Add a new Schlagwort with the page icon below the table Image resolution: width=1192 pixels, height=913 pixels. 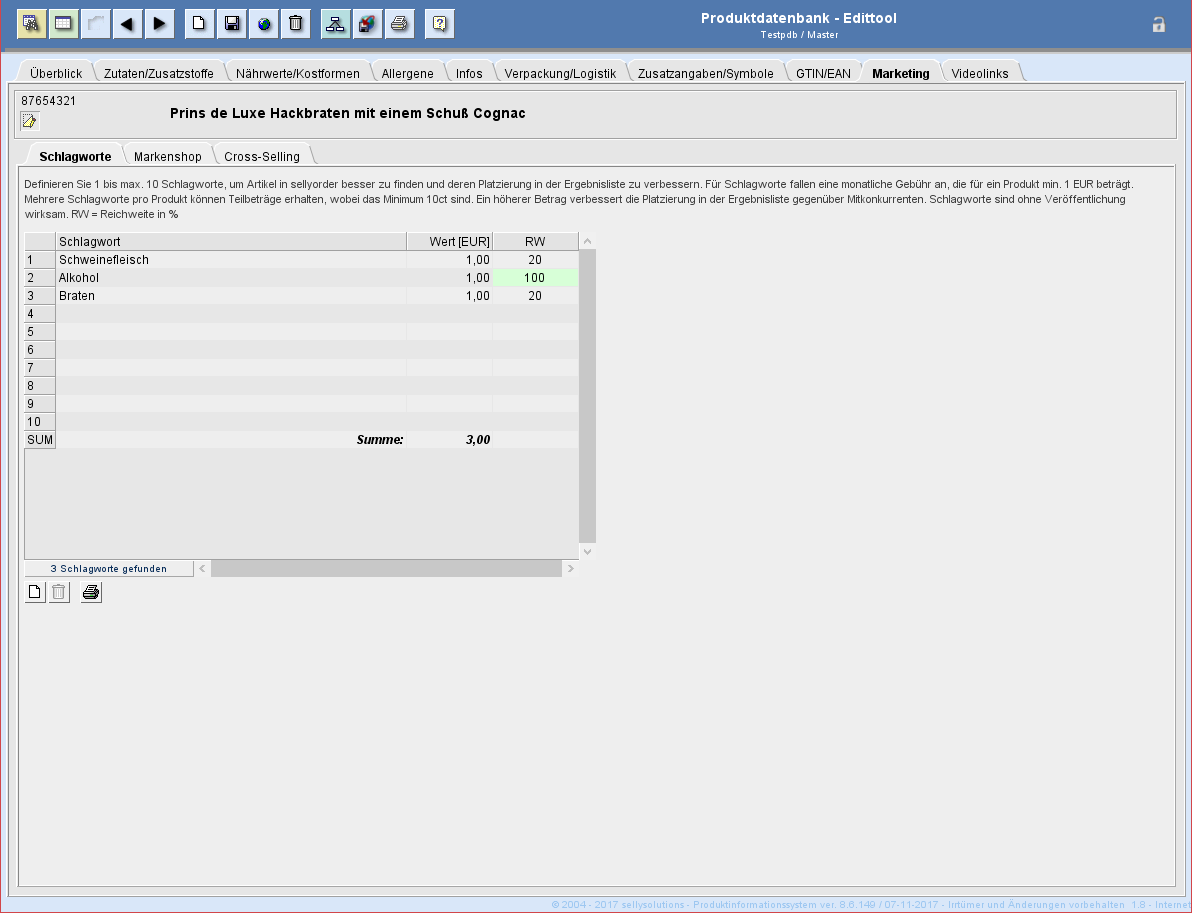pos(34,591)
